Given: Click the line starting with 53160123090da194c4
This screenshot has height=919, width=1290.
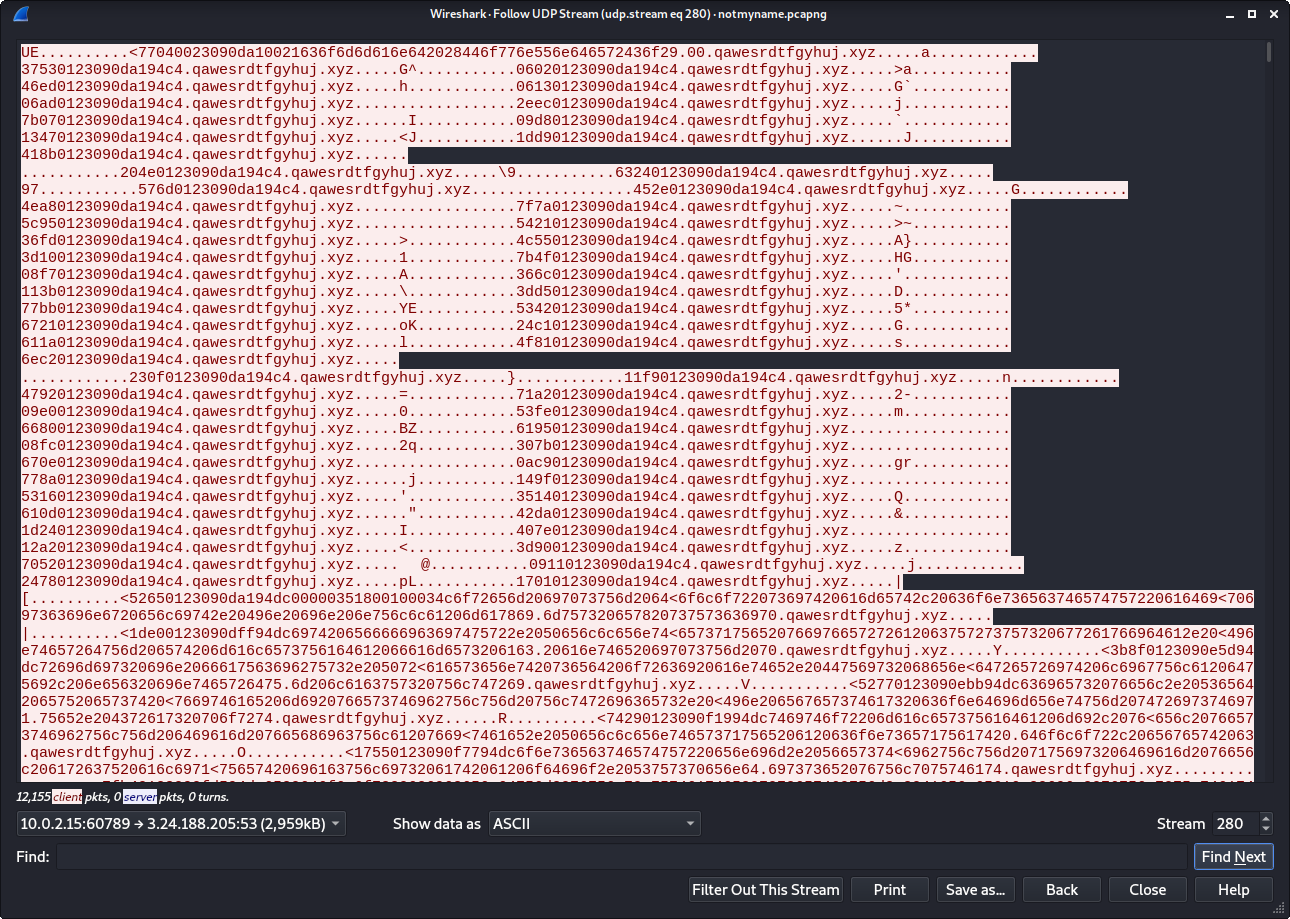Looking at the screenshot, I should click(516, 496).
